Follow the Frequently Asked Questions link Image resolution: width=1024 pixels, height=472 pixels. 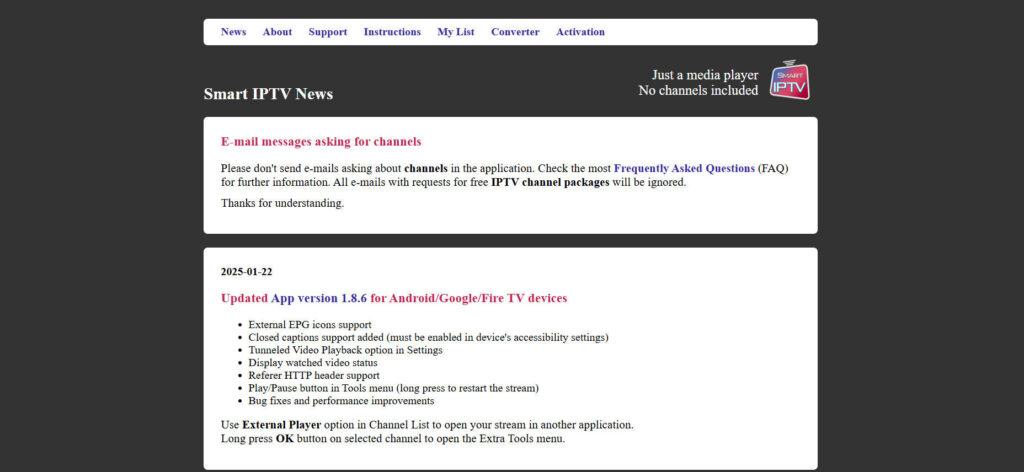click(x=684, y=168)
